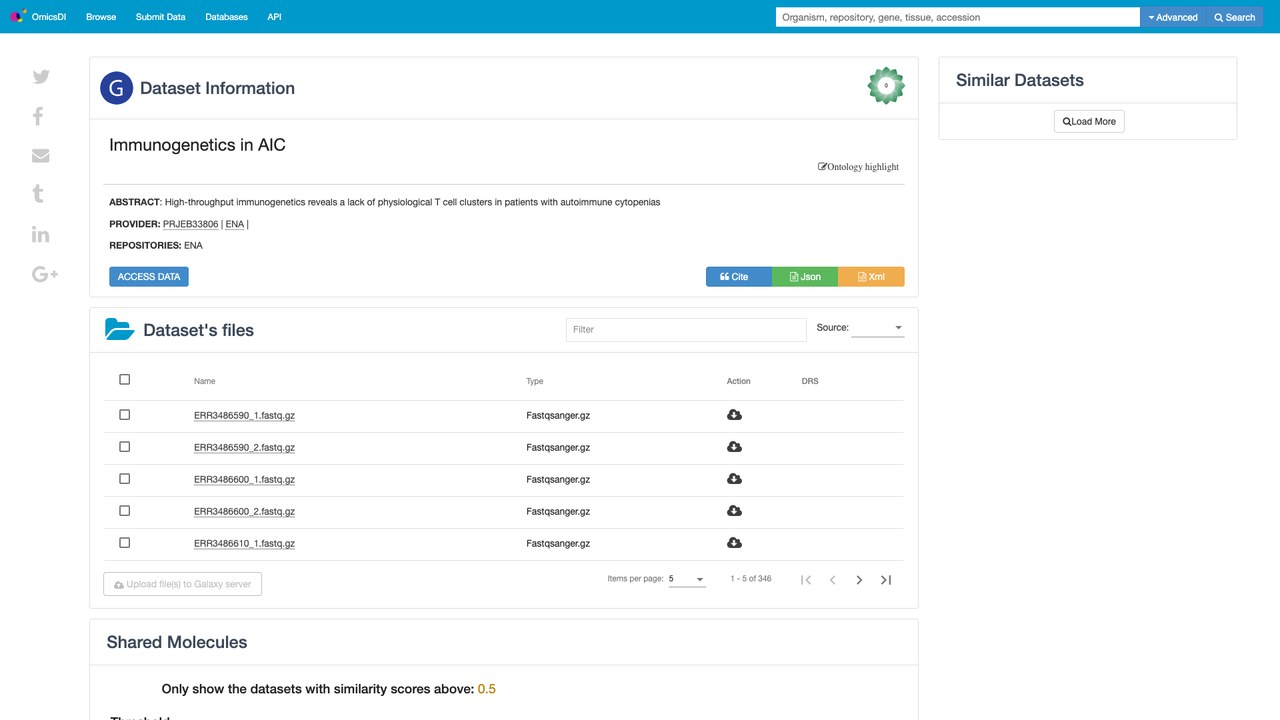This screenshot has width=1280, height=720.
Task: Share dataset on Facebook
Action: [38, 116]
